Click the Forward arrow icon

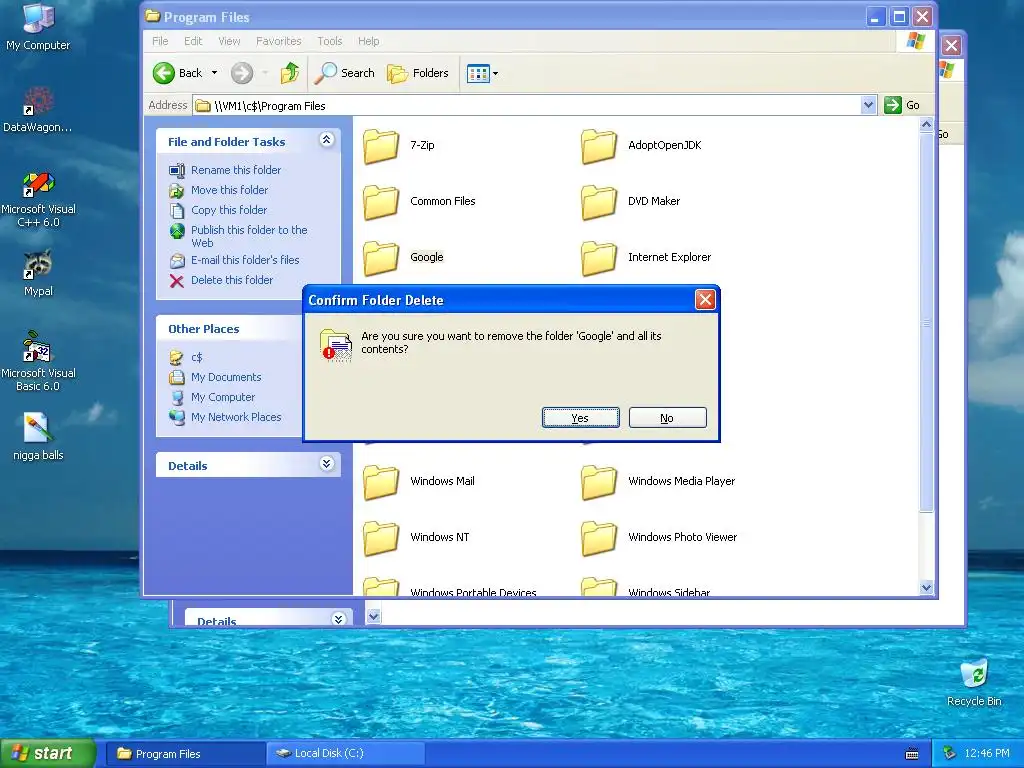[x=242, y=73]
